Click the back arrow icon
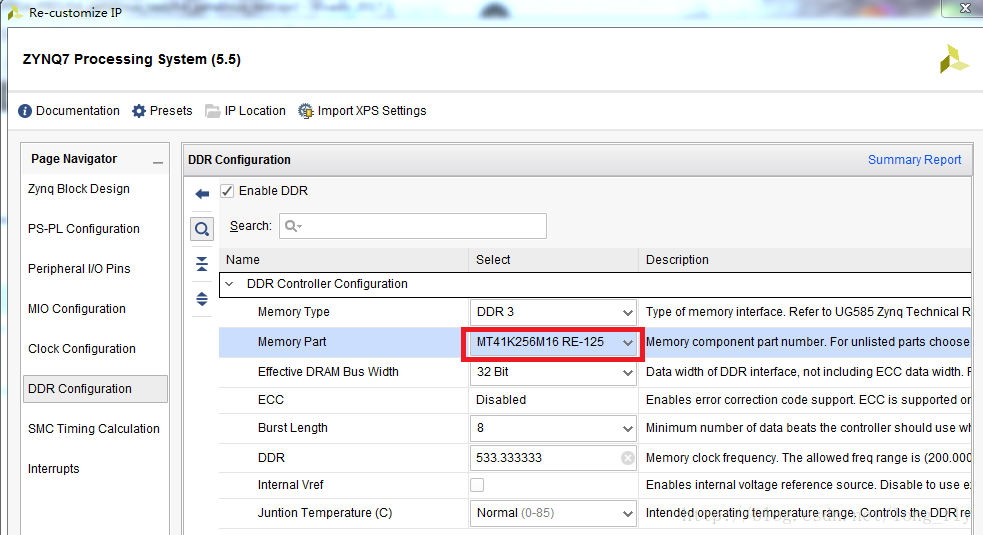This screenshot has width=983, height=535. (x=202, y=194)
